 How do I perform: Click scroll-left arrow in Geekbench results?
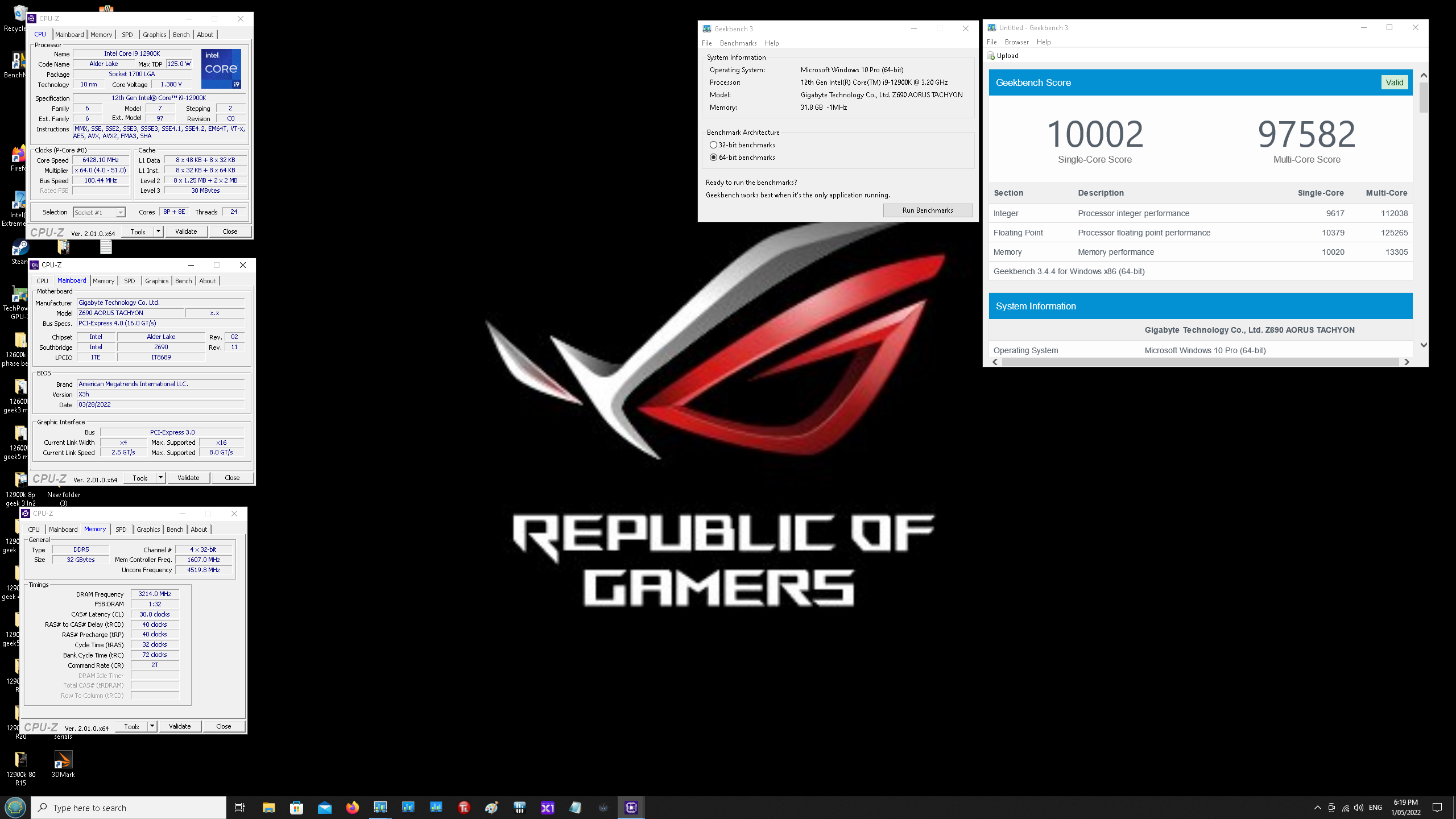click(x=995, y=362)
